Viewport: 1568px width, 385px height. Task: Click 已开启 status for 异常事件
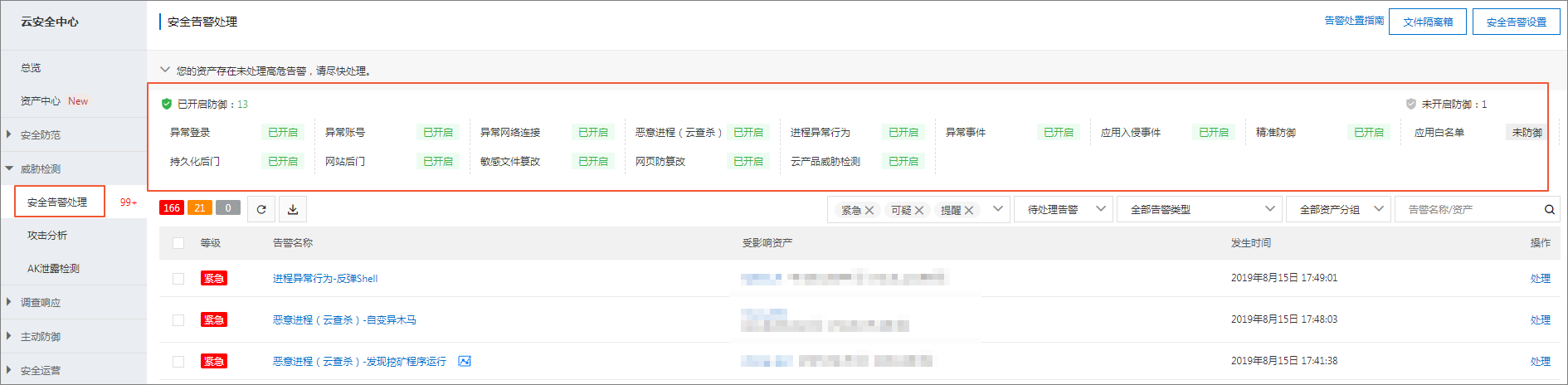pyautogui.click(x=1059, y=132)
